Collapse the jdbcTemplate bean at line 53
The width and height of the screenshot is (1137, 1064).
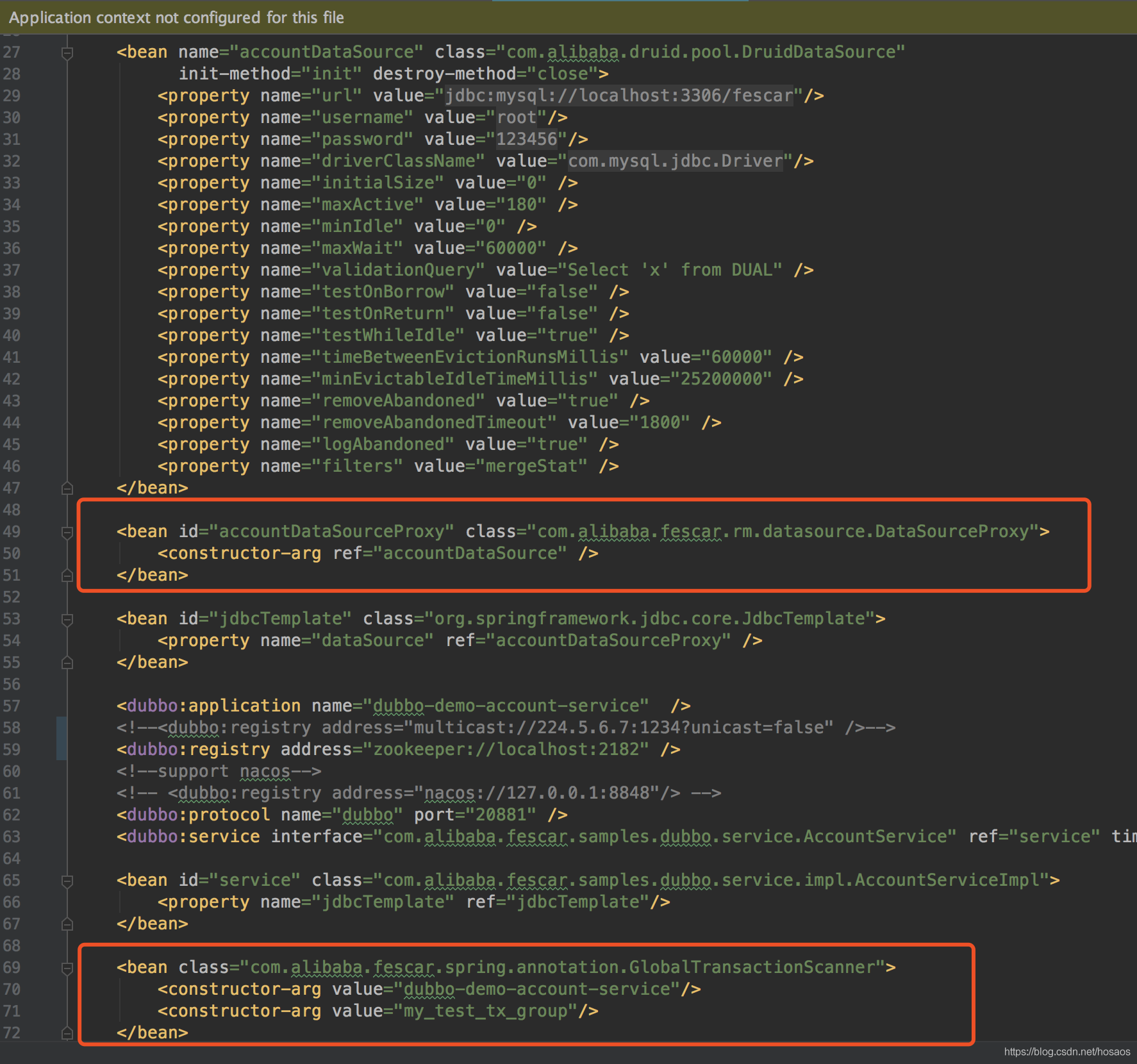[x=67, y=619]
